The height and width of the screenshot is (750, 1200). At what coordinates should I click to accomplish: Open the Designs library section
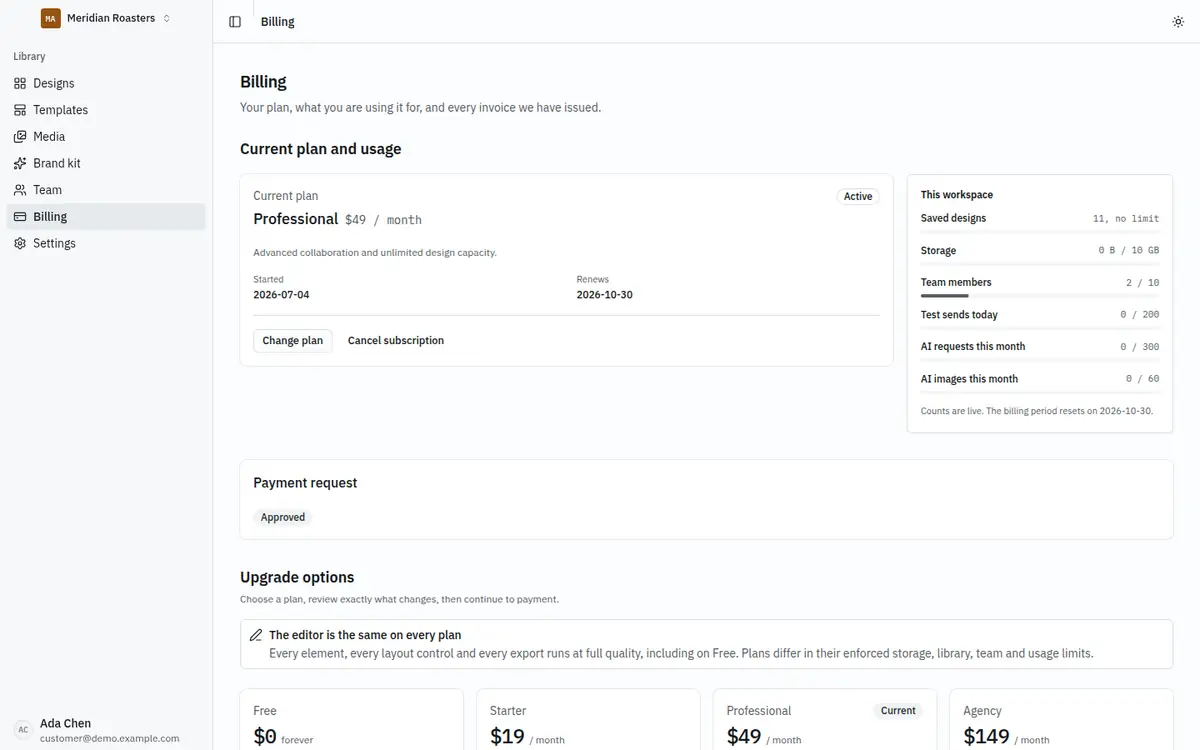[x=106, y=83]
